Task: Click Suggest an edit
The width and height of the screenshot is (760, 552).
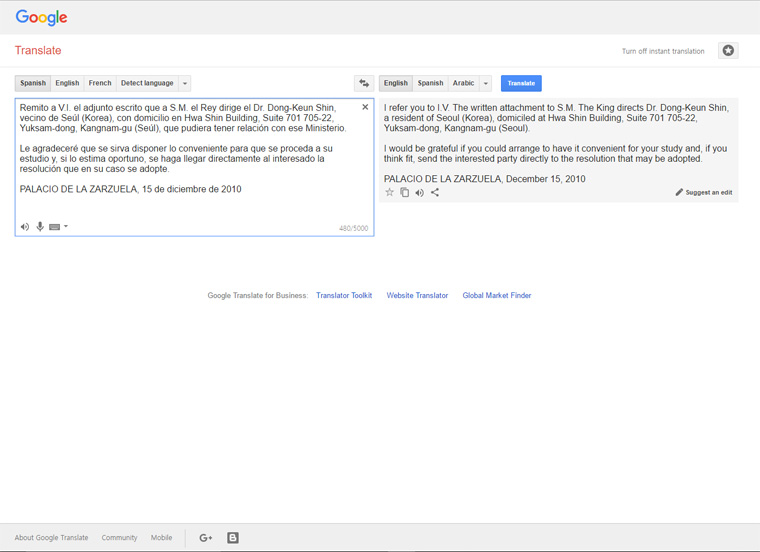Action: pos(704,192)
